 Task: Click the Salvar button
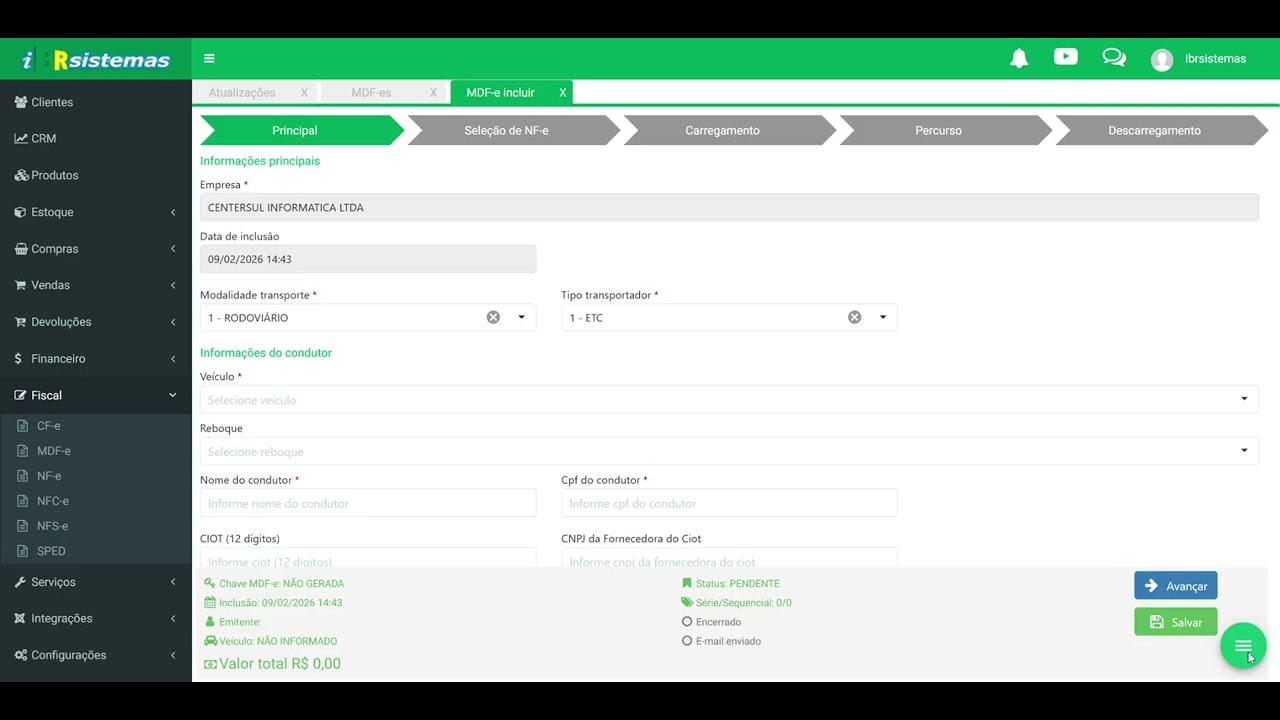tap(1176, 622)
